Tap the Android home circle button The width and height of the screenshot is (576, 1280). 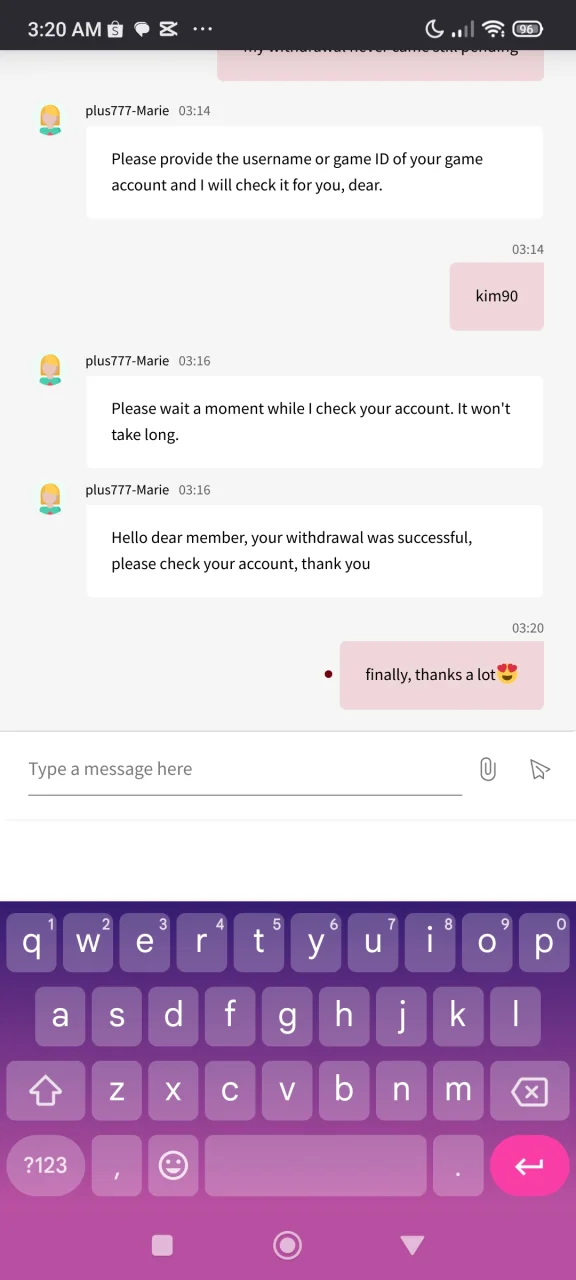pos(288,1244)
